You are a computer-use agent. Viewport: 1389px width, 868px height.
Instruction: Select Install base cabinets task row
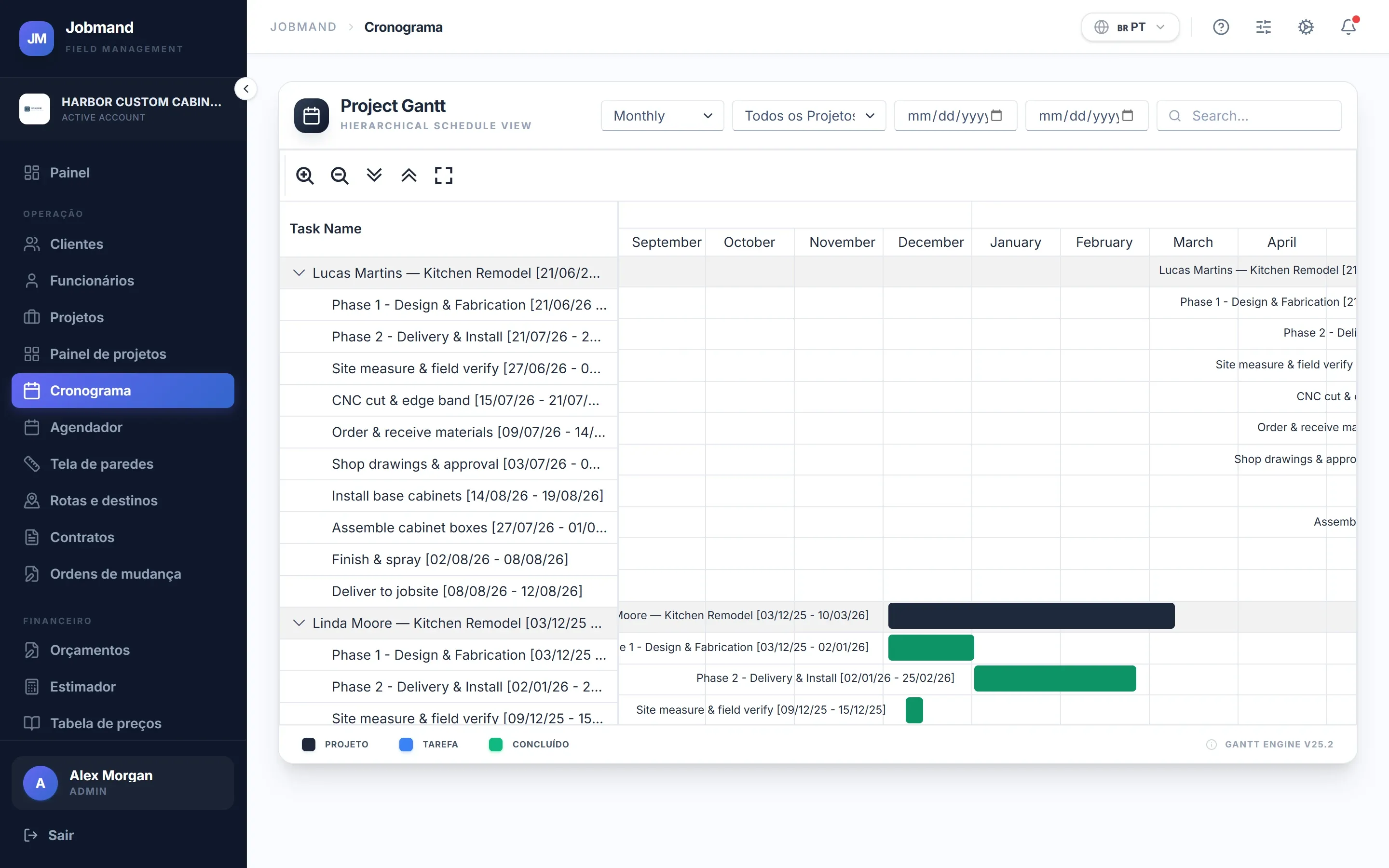click(449, 495)
